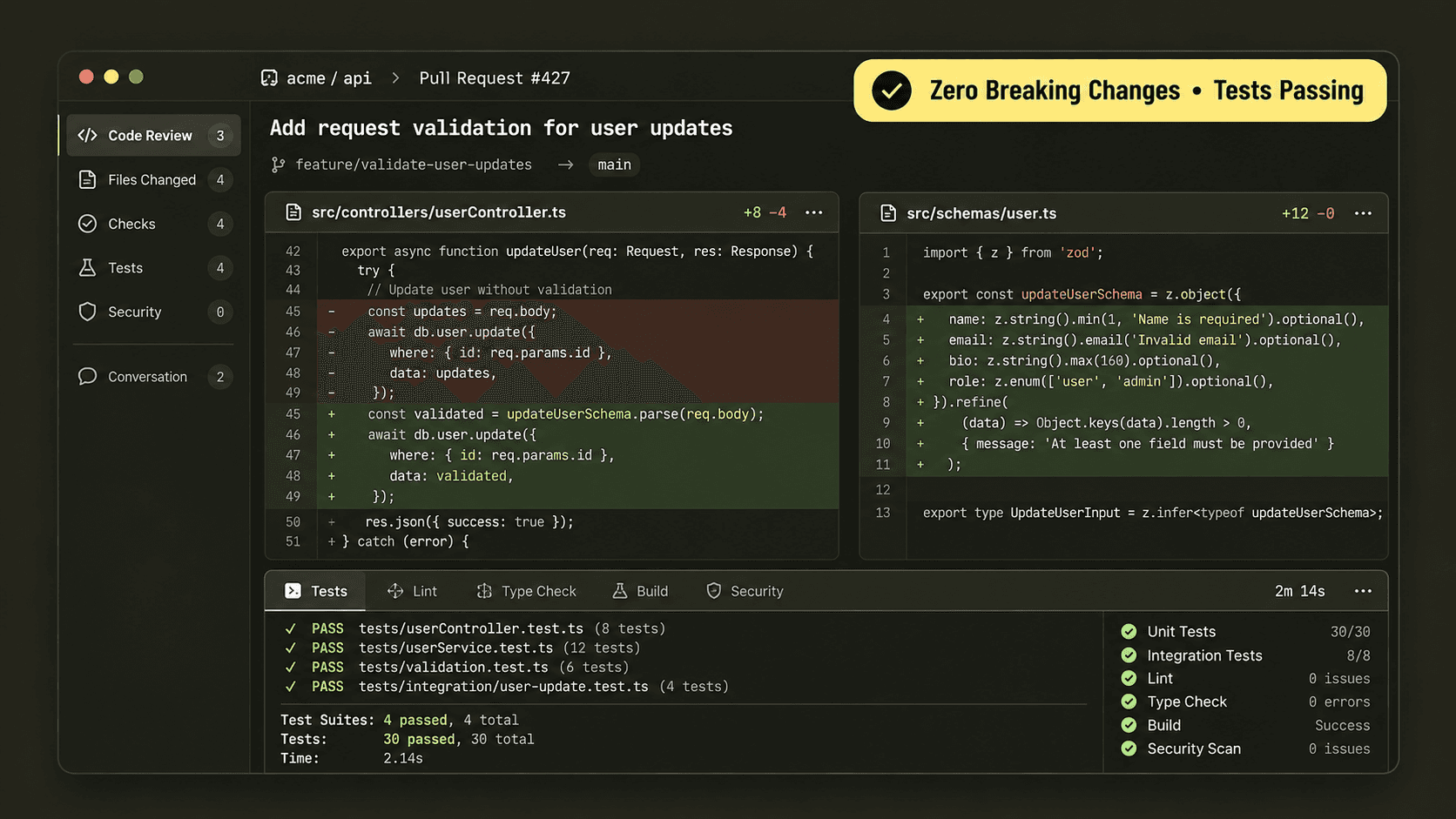Click the file icon for userController.ts
This screenshot has height=819, width=1456.
(293, 212)
